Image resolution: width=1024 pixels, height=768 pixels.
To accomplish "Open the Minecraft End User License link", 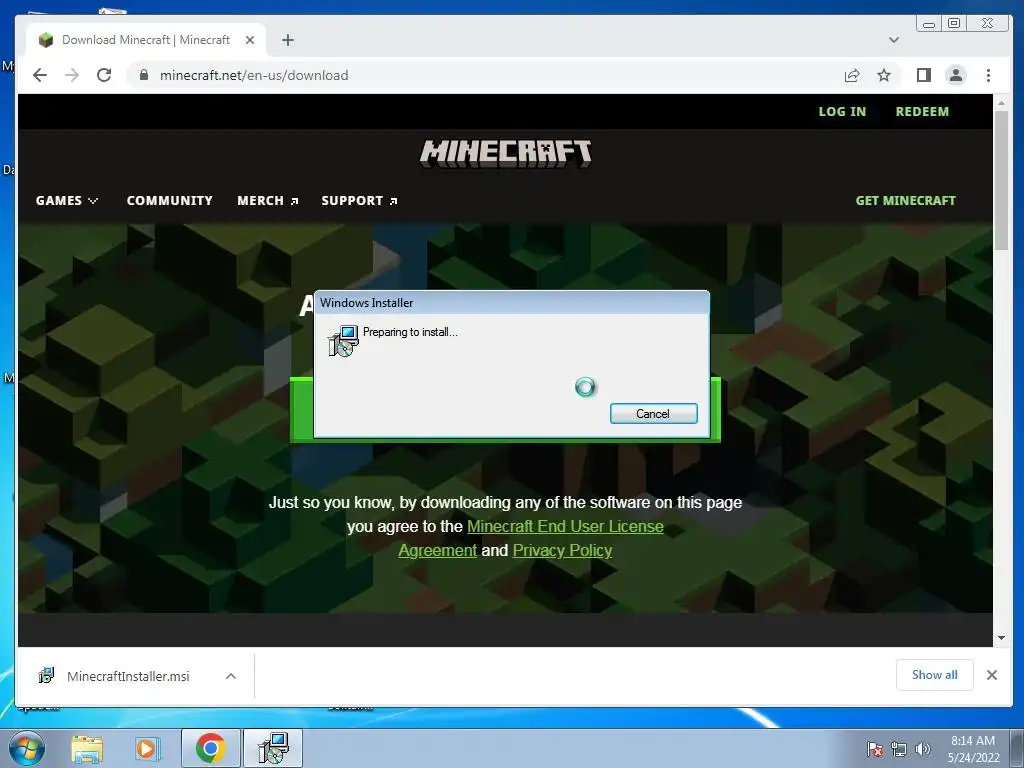I will coord(565,526).
